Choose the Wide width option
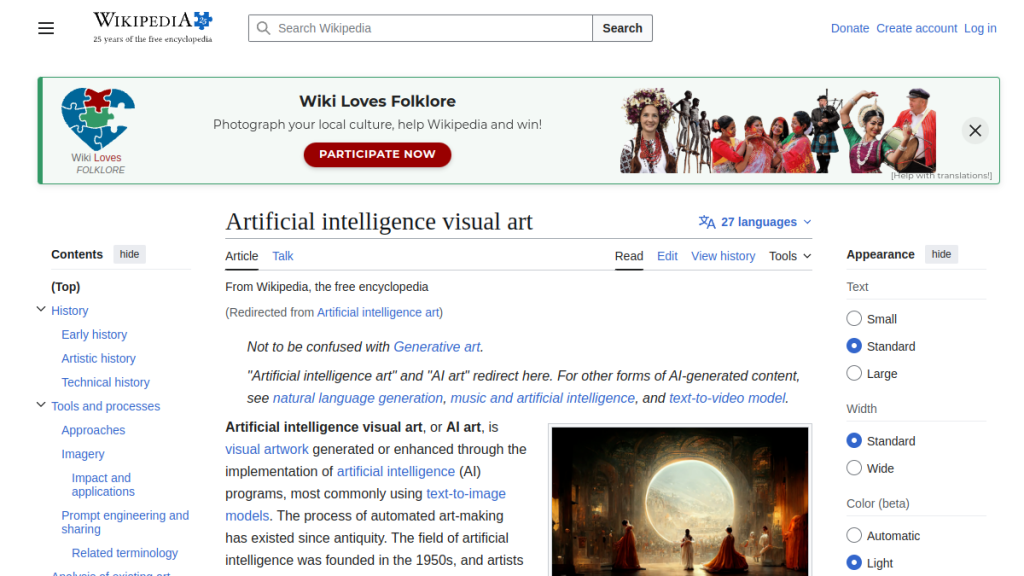This screenshot has height=576, width=1024. pyautogui.click(x=854, y=468)
